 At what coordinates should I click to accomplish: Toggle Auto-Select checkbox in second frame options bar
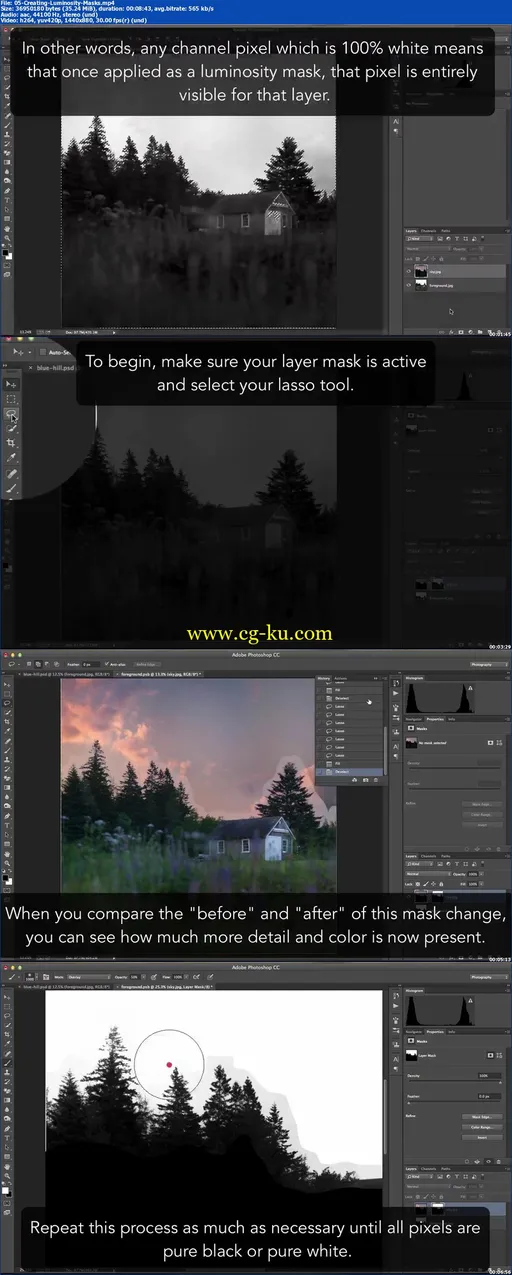(42, 351)
